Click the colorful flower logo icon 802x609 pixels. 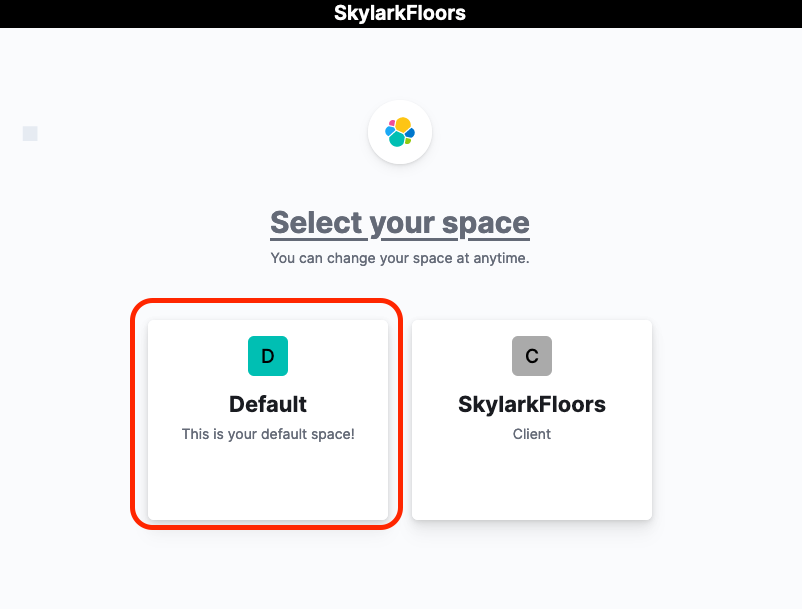click(400, 131)
